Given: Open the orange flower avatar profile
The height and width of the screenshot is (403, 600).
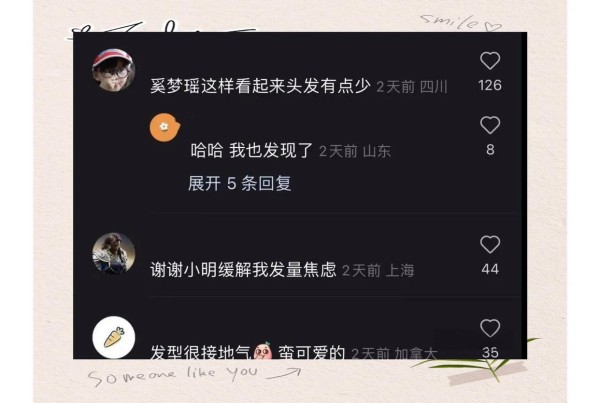Looking at the screenshot, I should (165, 127).
